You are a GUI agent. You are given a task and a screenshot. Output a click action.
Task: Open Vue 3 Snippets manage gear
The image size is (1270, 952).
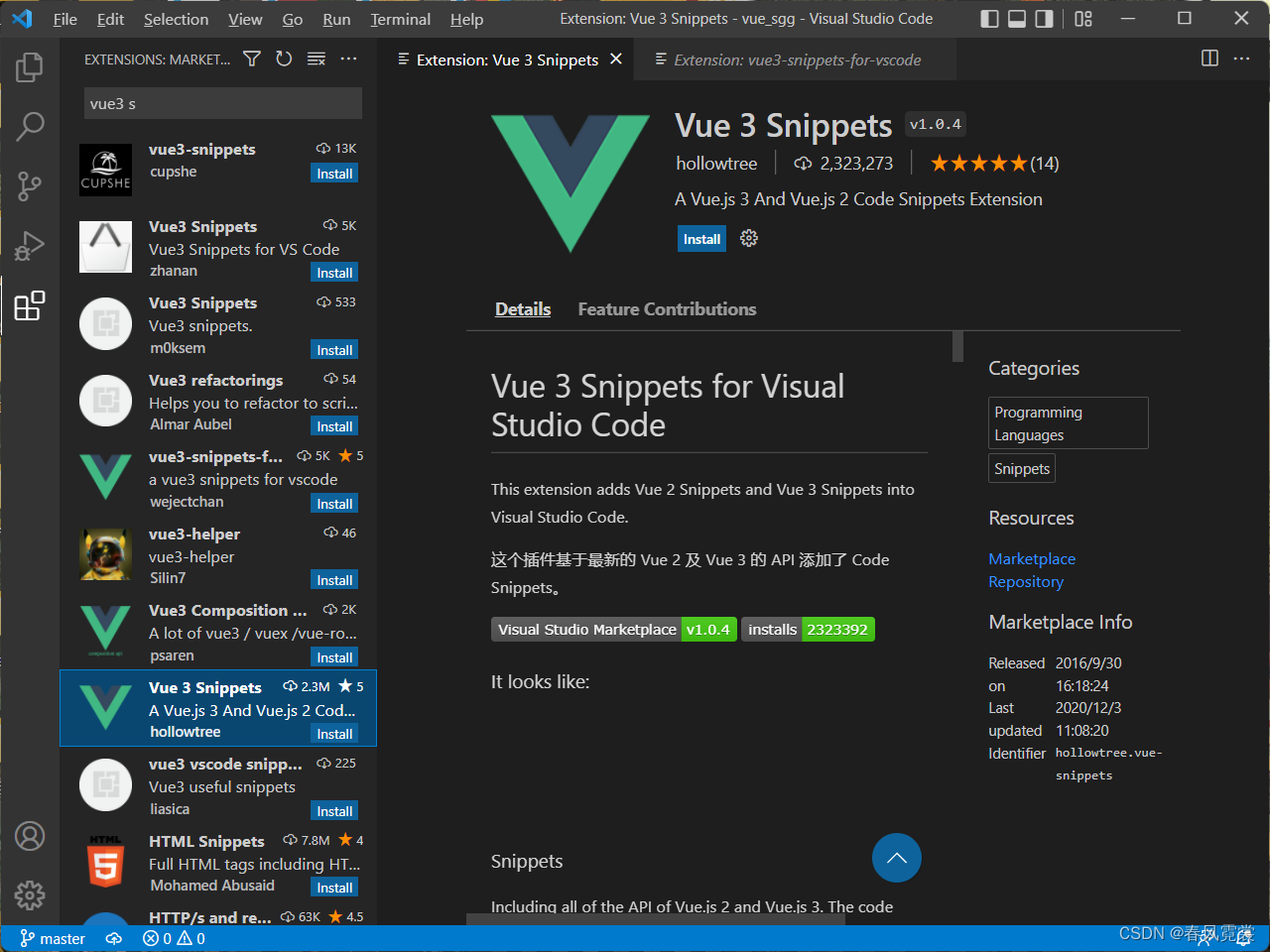749,239
